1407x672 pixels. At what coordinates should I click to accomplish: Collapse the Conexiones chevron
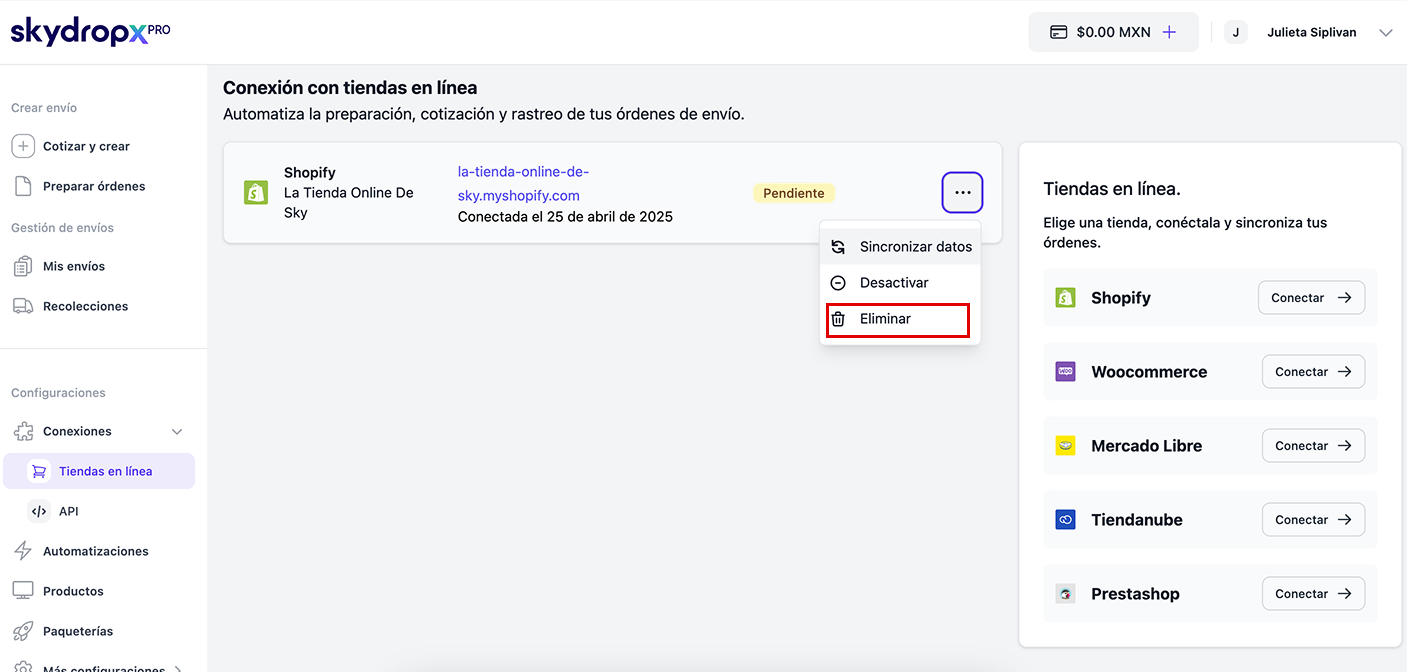177,432
